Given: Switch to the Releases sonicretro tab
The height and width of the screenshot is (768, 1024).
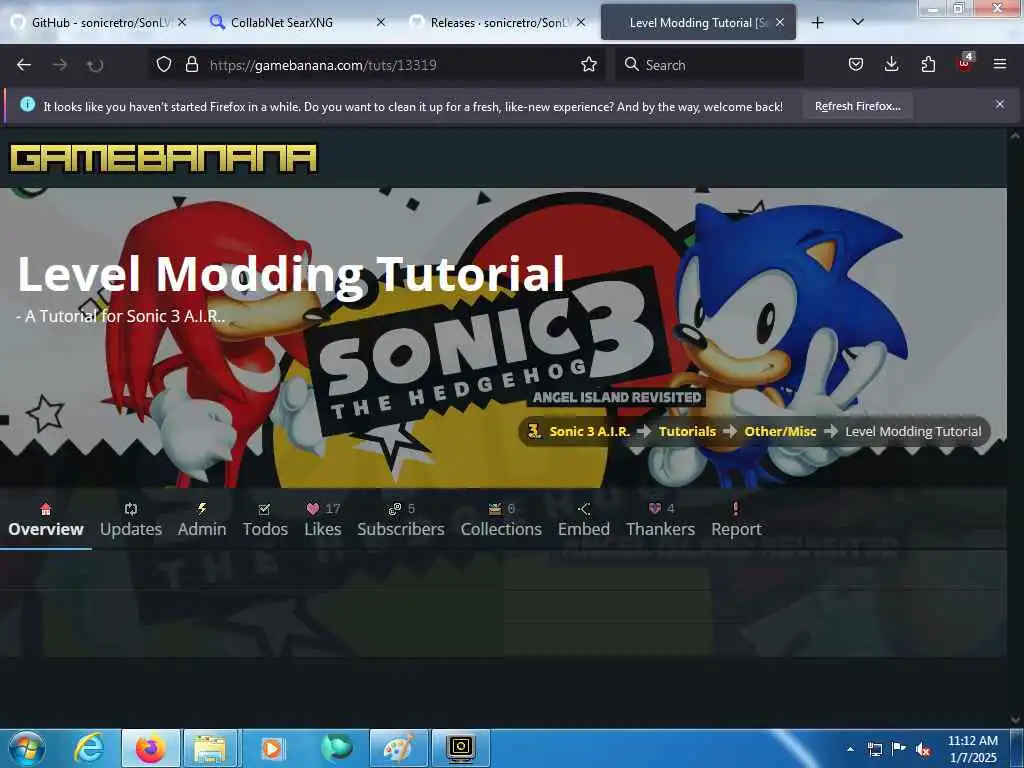Looking at the screenshot, I should coord(498,23).
